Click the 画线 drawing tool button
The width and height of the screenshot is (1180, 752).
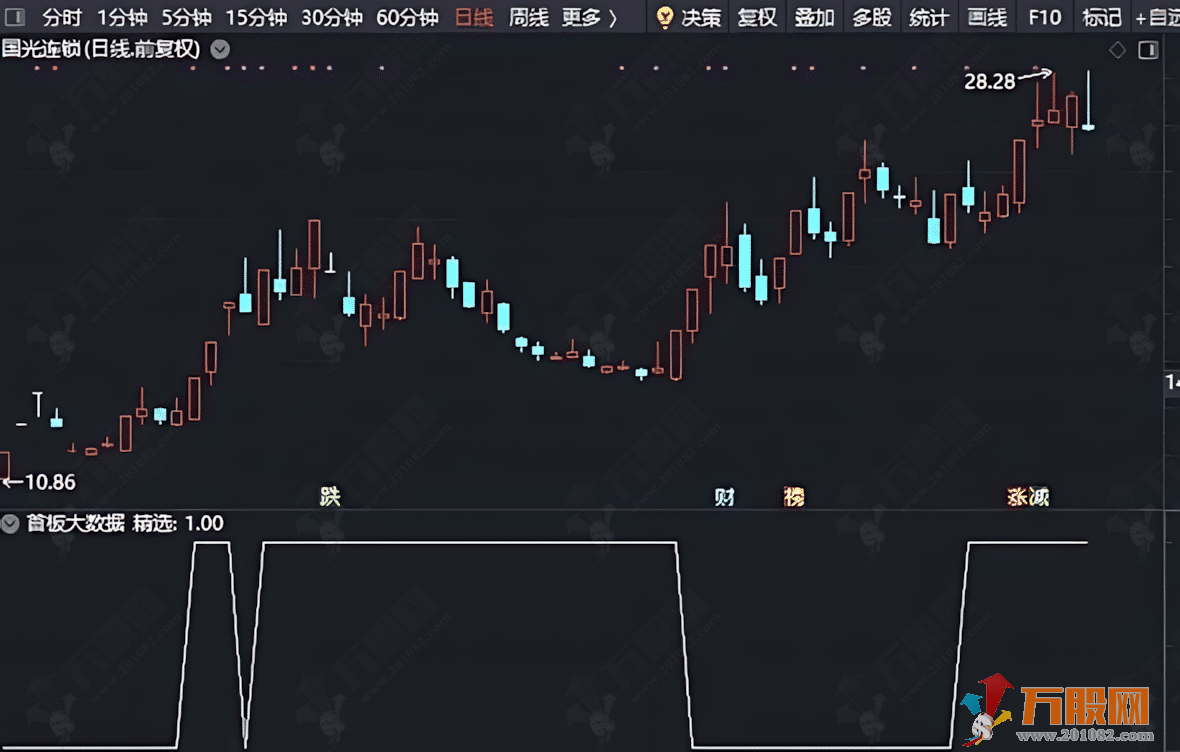987,17
